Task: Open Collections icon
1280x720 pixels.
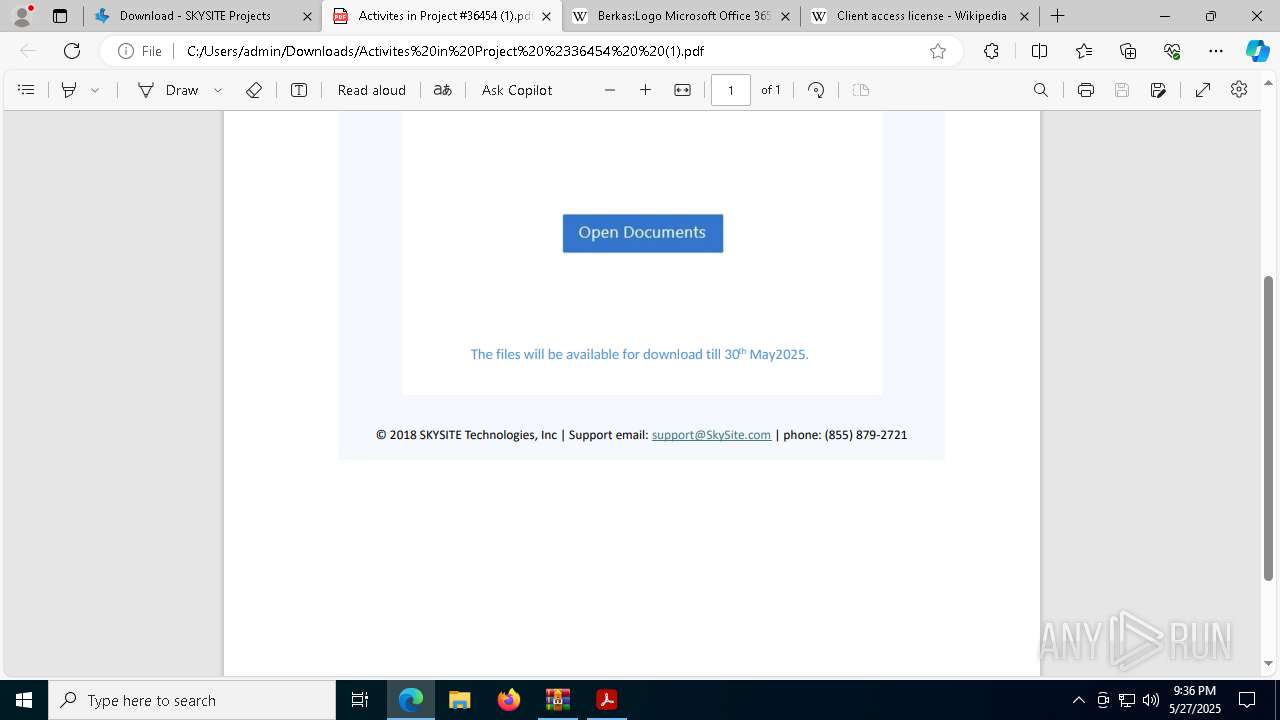Action: click(1128, 51)
